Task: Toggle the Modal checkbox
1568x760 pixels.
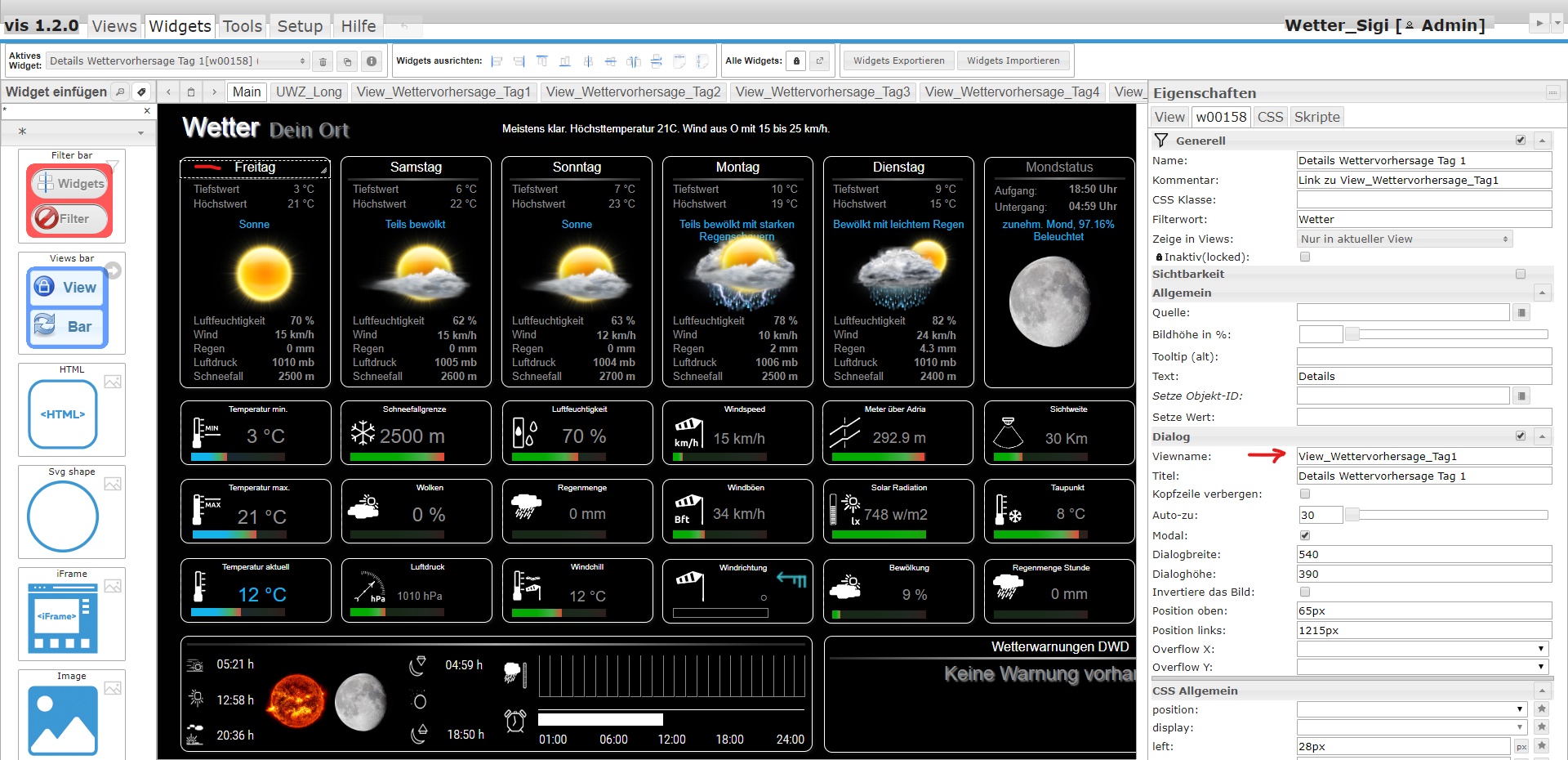Action: tap(1305, 535)
